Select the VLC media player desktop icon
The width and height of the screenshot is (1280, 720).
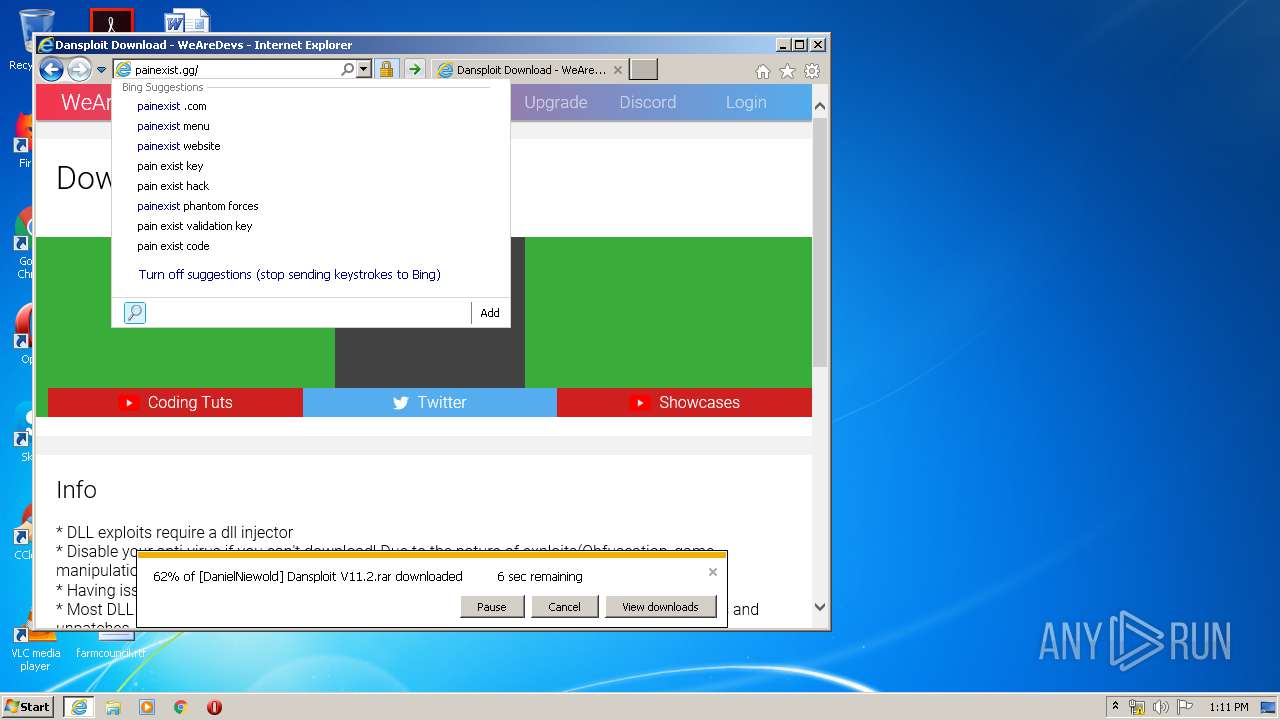click(35, 646)
